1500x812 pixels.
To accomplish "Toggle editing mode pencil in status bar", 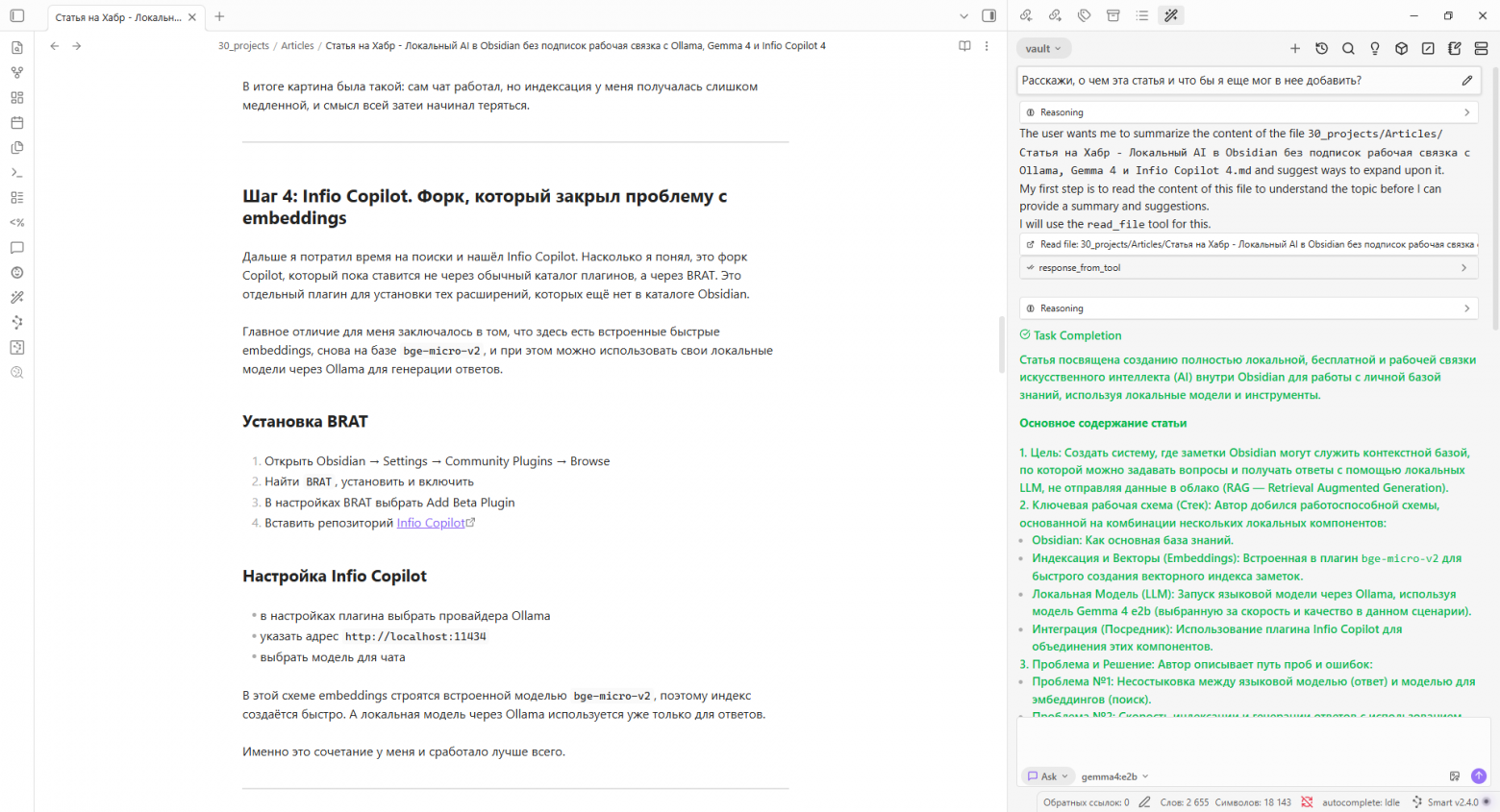I will point(1144,802).
